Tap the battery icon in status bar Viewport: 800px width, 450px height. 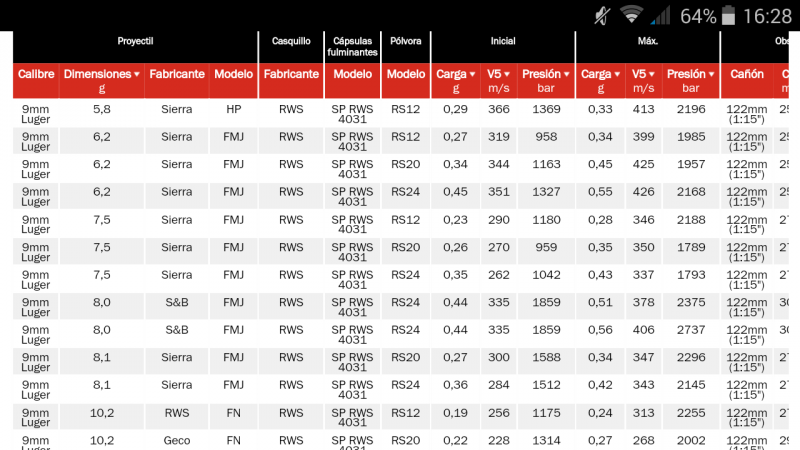728,15
